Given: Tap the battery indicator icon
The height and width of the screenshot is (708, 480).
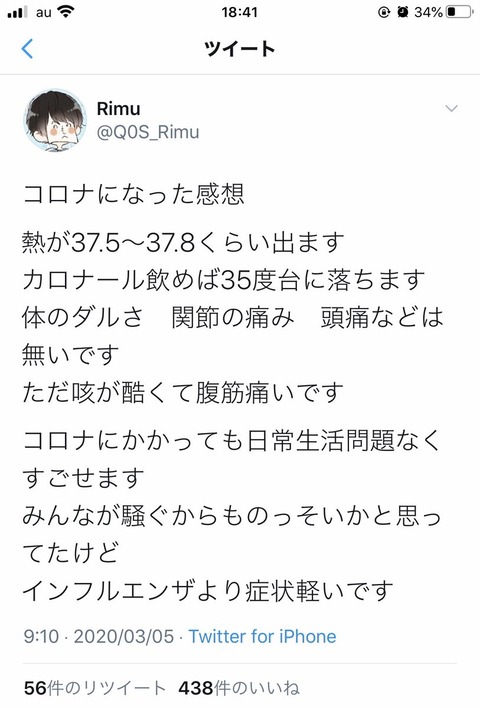Looking at the screenshot, I should [460, 12].
